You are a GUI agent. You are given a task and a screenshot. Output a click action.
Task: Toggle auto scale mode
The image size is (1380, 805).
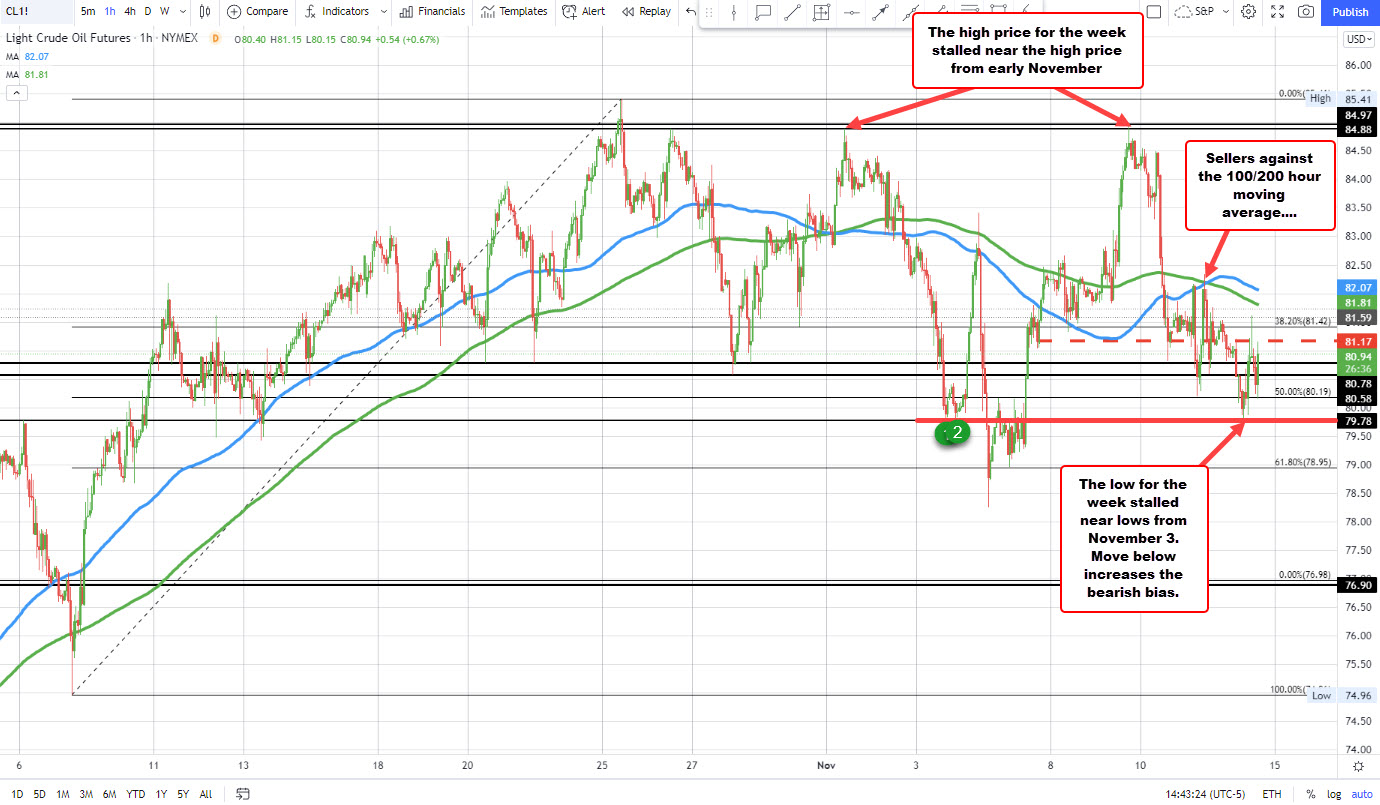[x=1360, y=794]
